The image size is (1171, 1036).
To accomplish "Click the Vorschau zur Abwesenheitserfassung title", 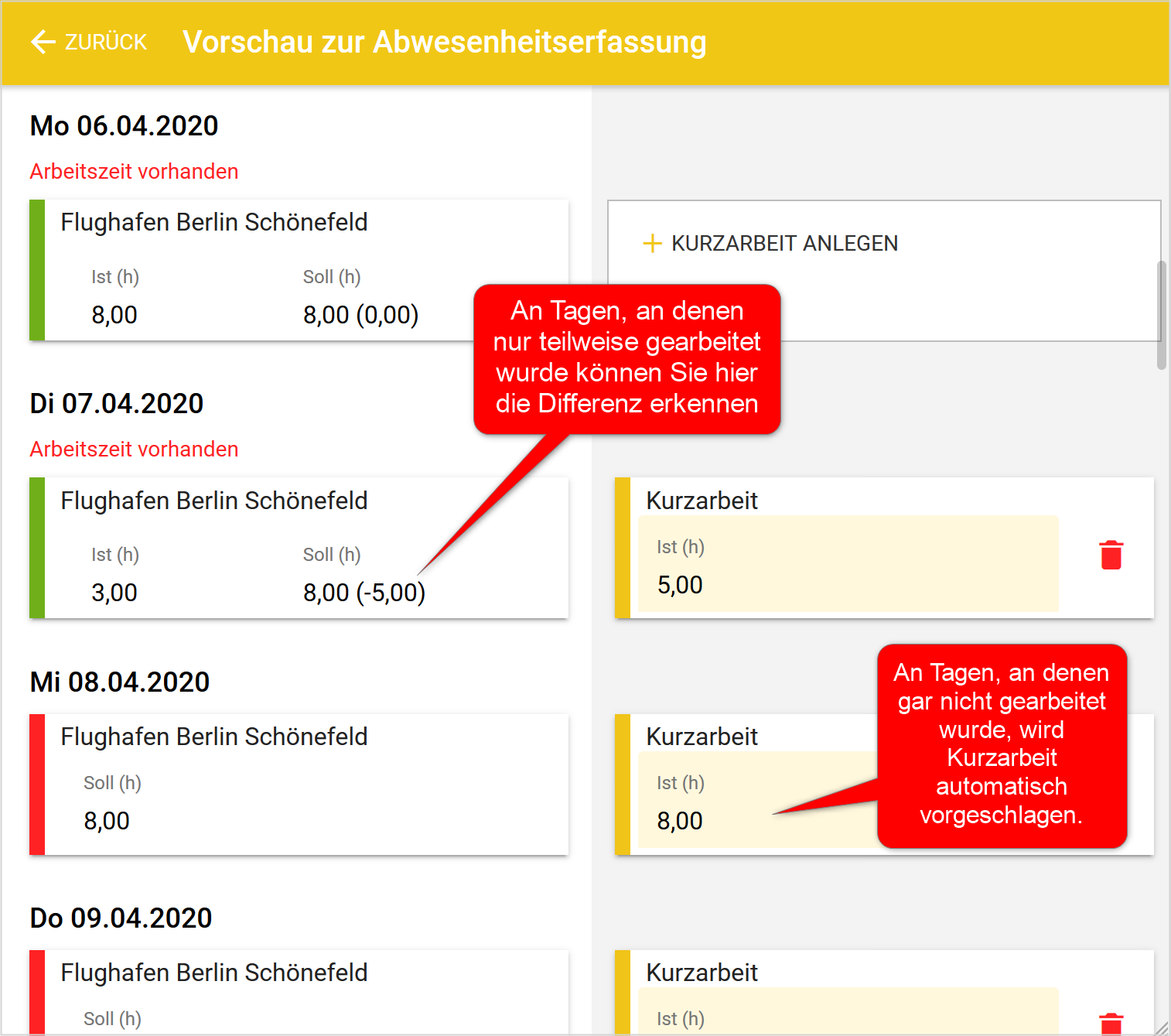I will [x=444, y=42].
